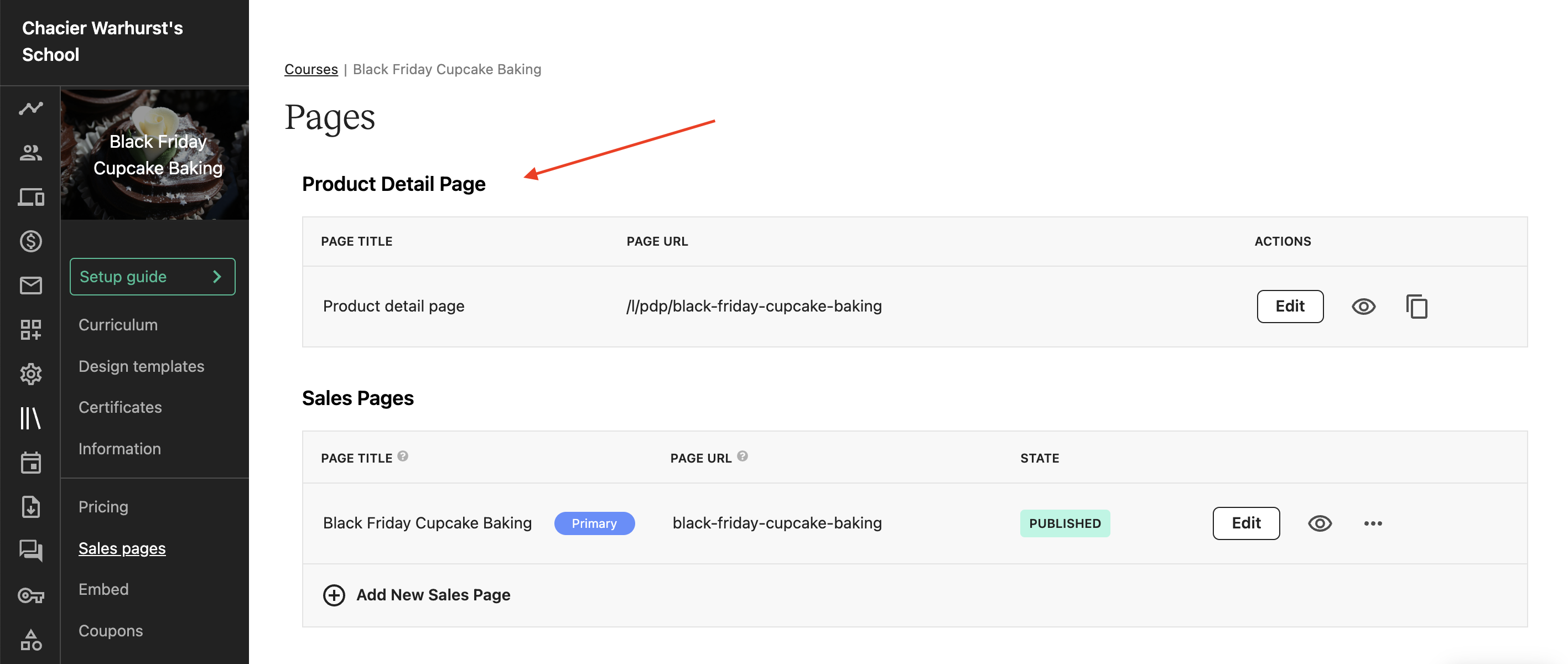Click the Primary badge on the sales page

pyautogui.click(x=594, y=523)
